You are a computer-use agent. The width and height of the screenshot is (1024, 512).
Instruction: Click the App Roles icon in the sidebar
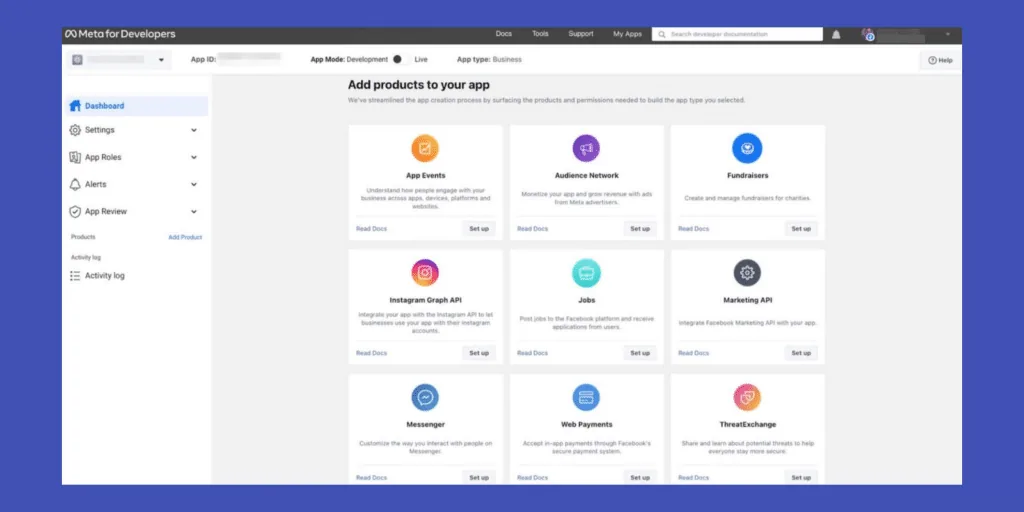[x=75, y=157]
